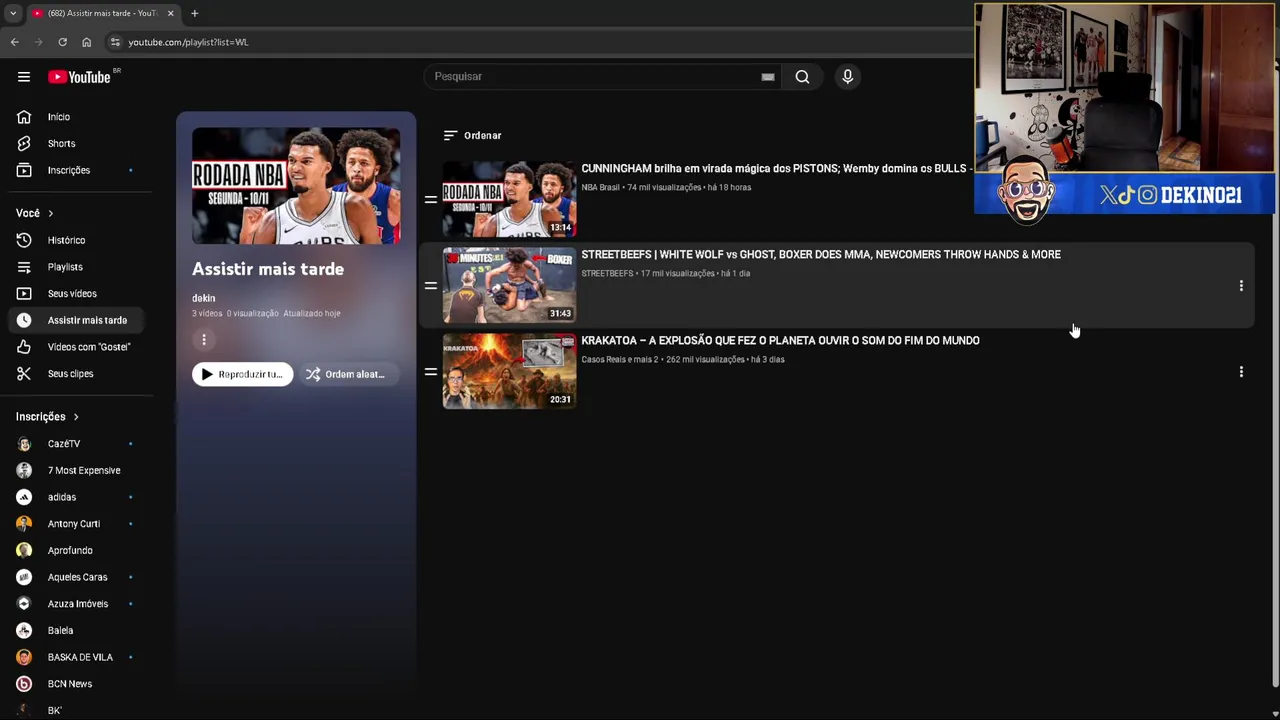Open Histórico from sidebar
This screenshot has height=720, width=1280.
(x=76, y=240)
